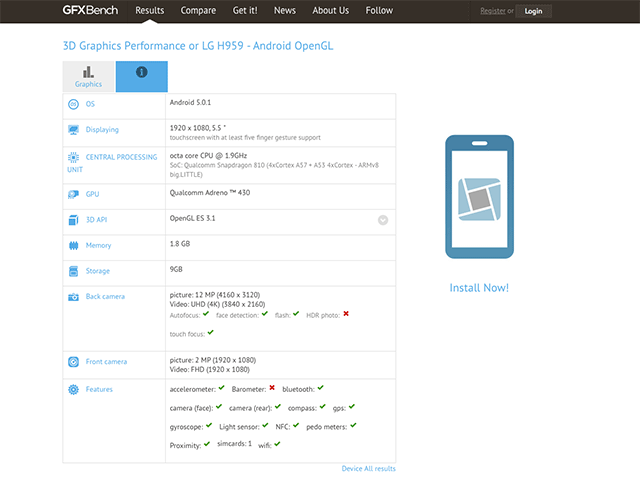Screen dimensions: 640x480
Task: Click the Storage drive icon
Action: coord(73,271)
